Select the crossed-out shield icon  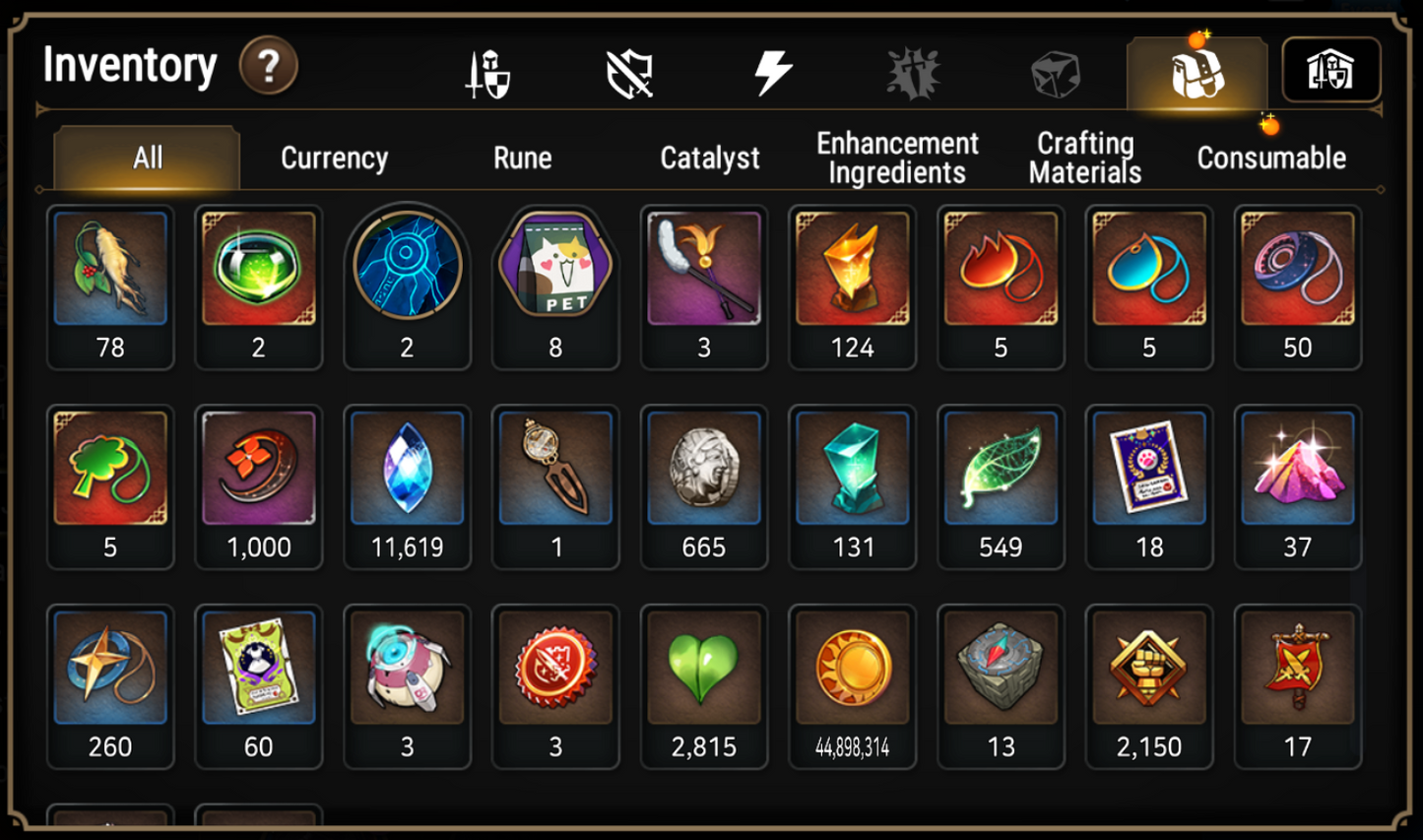click(x=630, y=74)
